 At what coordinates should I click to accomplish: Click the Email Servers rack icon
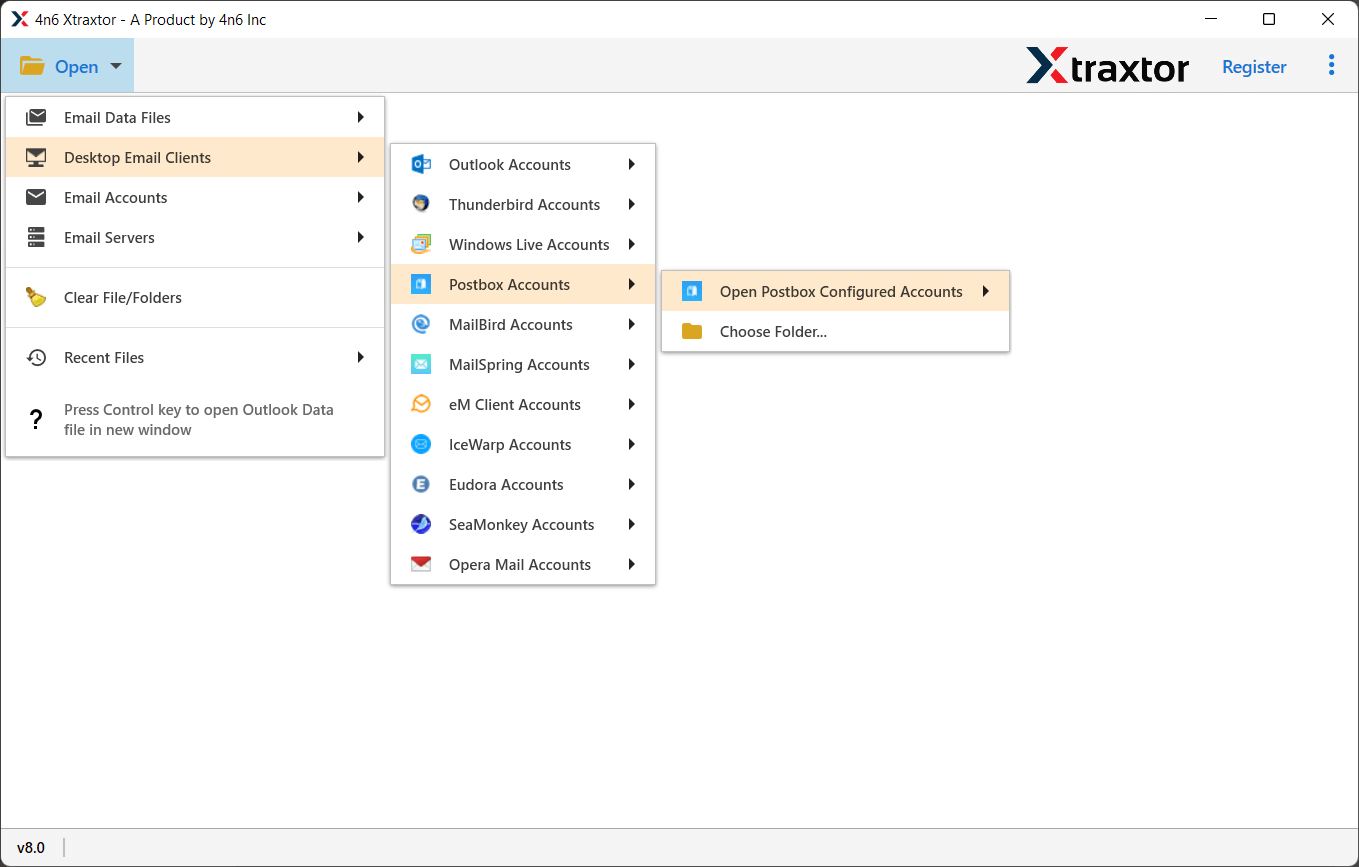36,237
